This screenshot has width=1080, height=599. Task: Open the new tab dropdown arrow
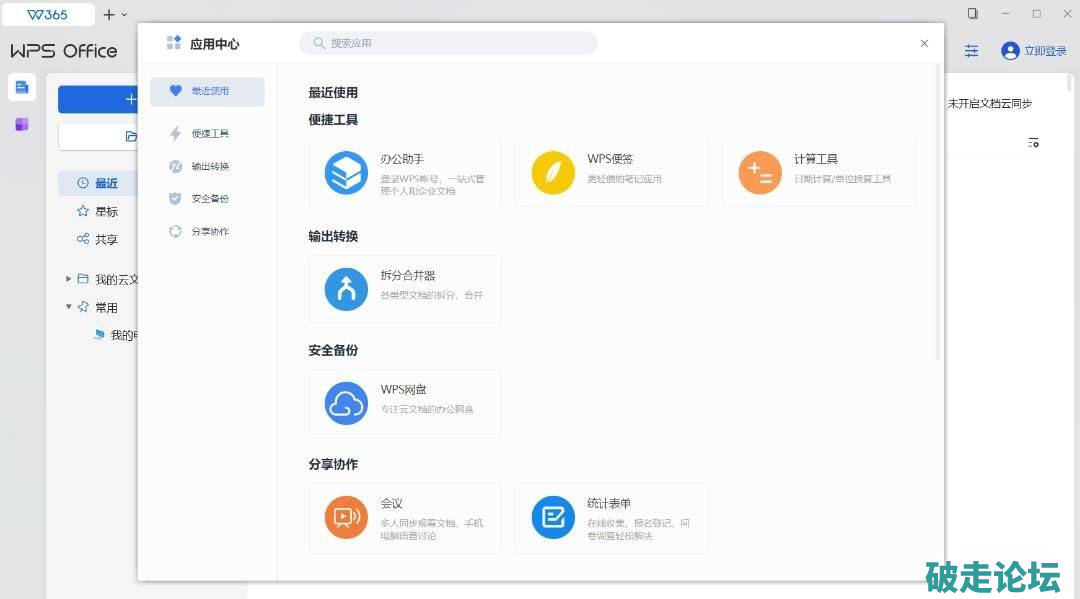[124, 15]
